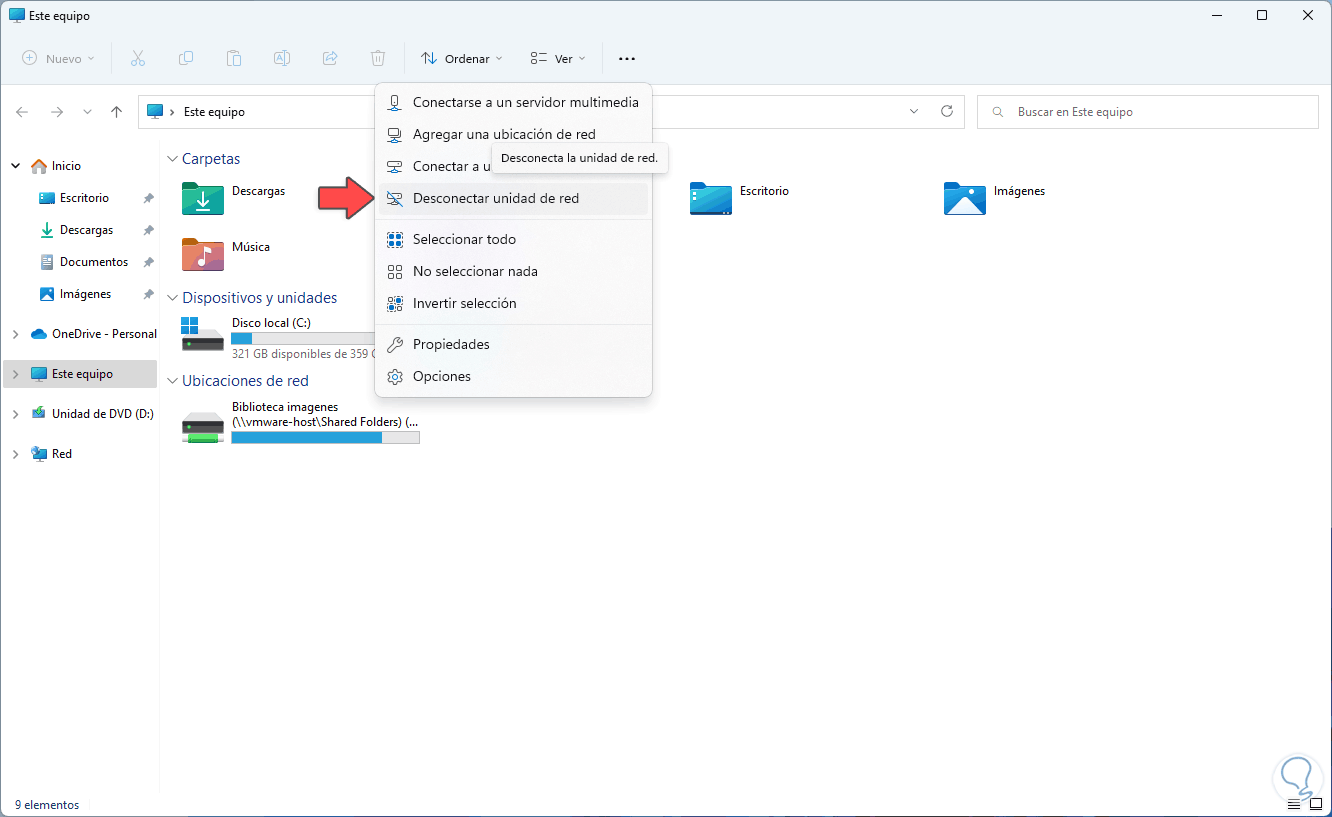The height and width of the screenshot is (817, 1332).
Task: Expand OneDrive - Personal in sidebar
Action: [x=15, y=334]
